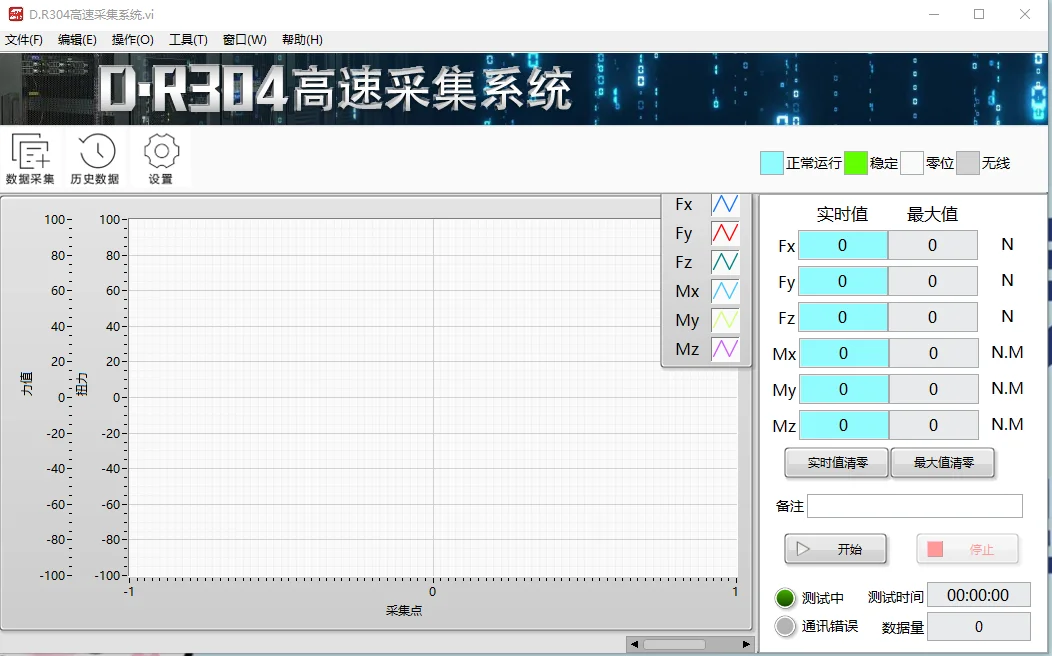Click the Fz 实时值 field
Image resolution: width=1052 pixels, height=656 pixels.
coord(843,317)
